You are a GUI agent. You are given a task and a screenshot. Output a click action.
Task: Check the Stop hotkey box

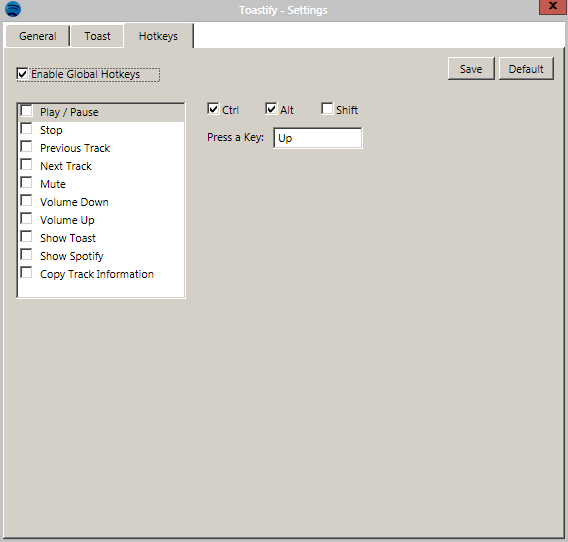point(26,129)
